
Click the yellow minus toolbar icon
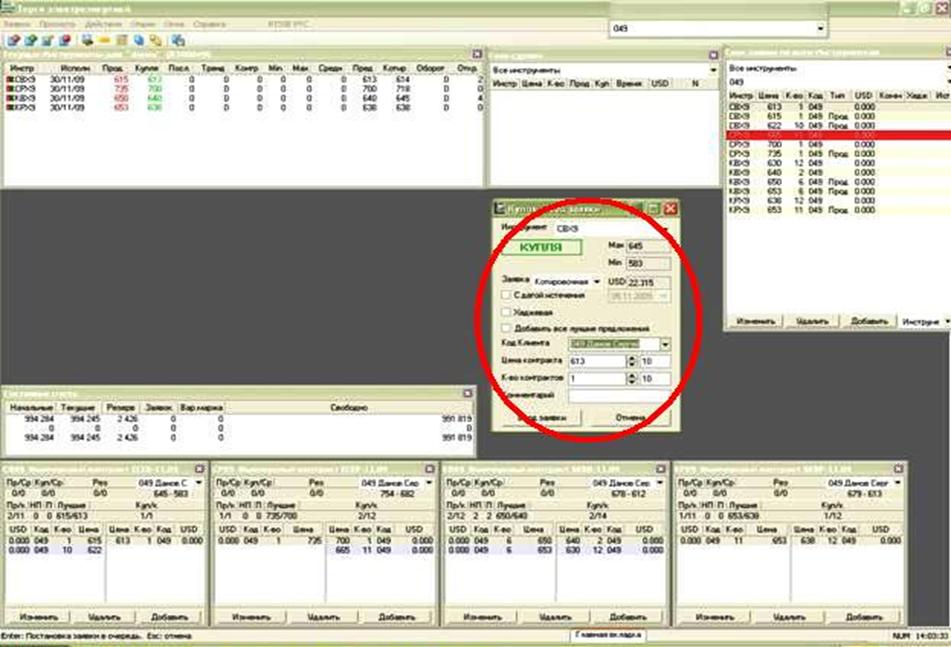click(x=104, y=39)
